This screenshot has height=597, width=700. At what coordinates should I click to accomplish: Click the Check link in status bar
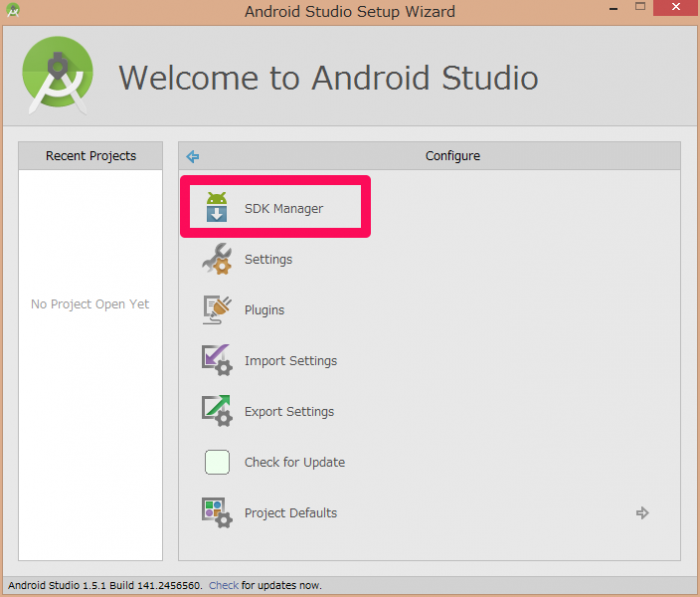pos(224,585)
